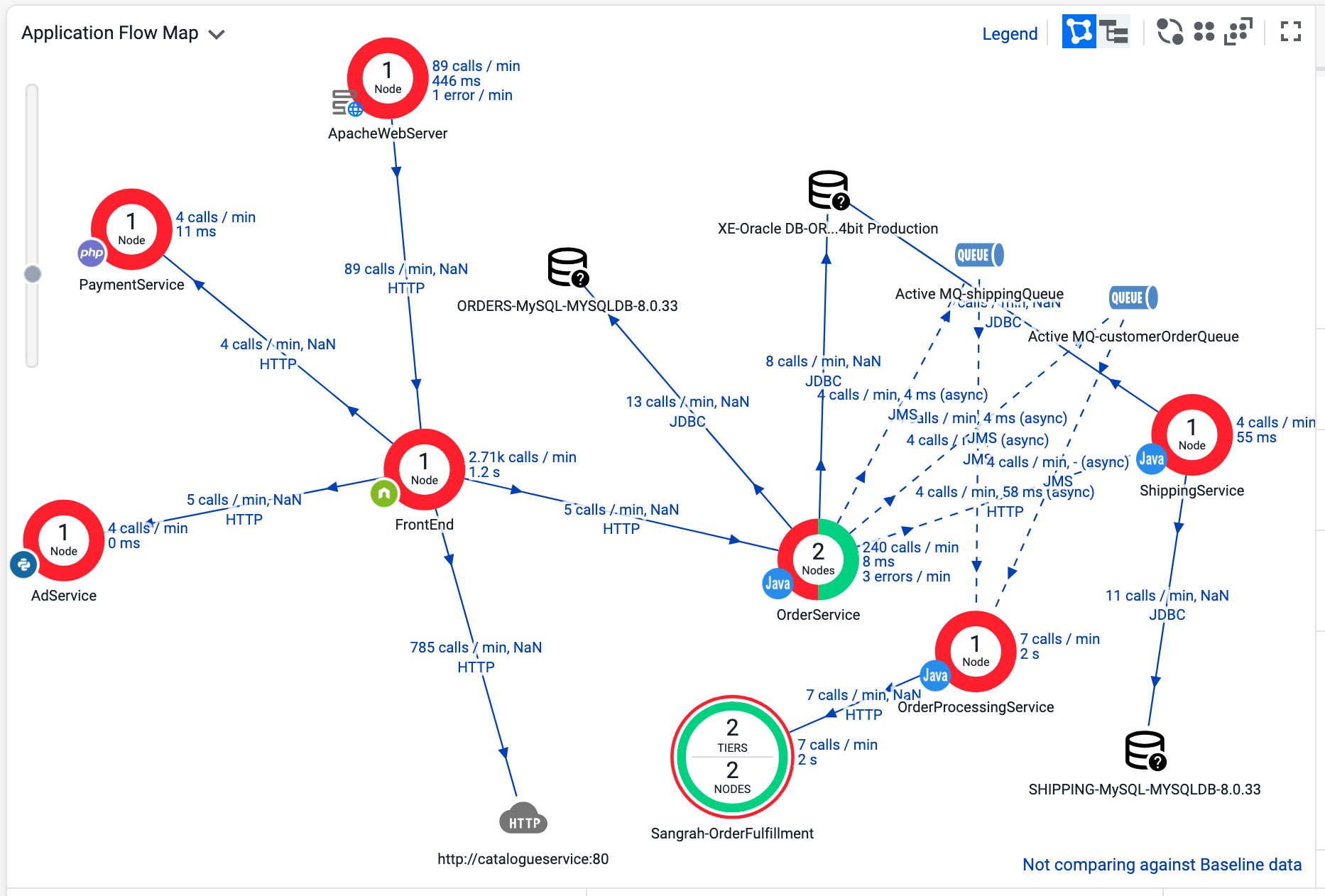
Task: Choose the four-dot grid layout icon
Action: (1204, 32)
